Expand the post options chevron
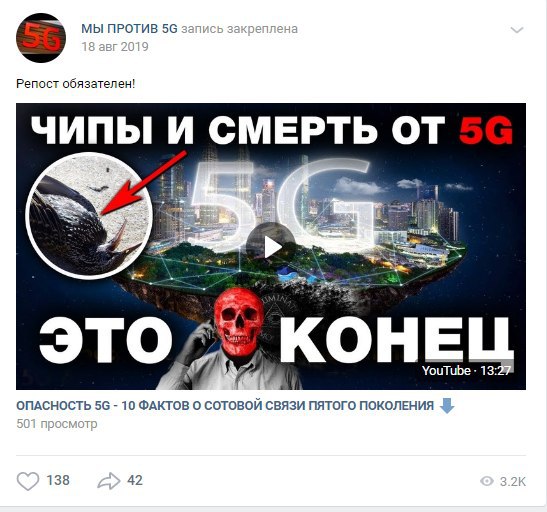Screen dimensions: 547x512 (517, 30)
